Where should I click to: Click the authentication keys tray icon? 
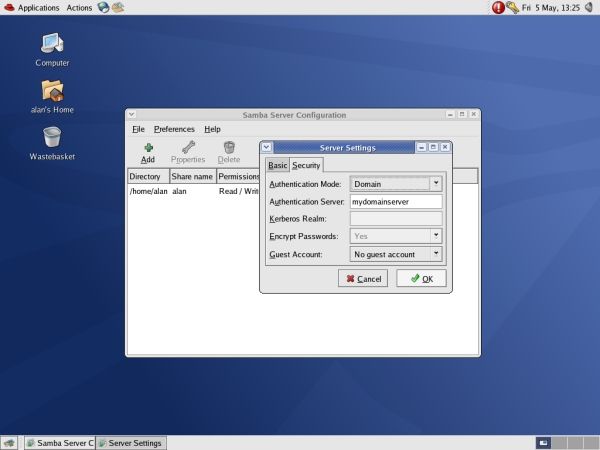tap(512, 7)
